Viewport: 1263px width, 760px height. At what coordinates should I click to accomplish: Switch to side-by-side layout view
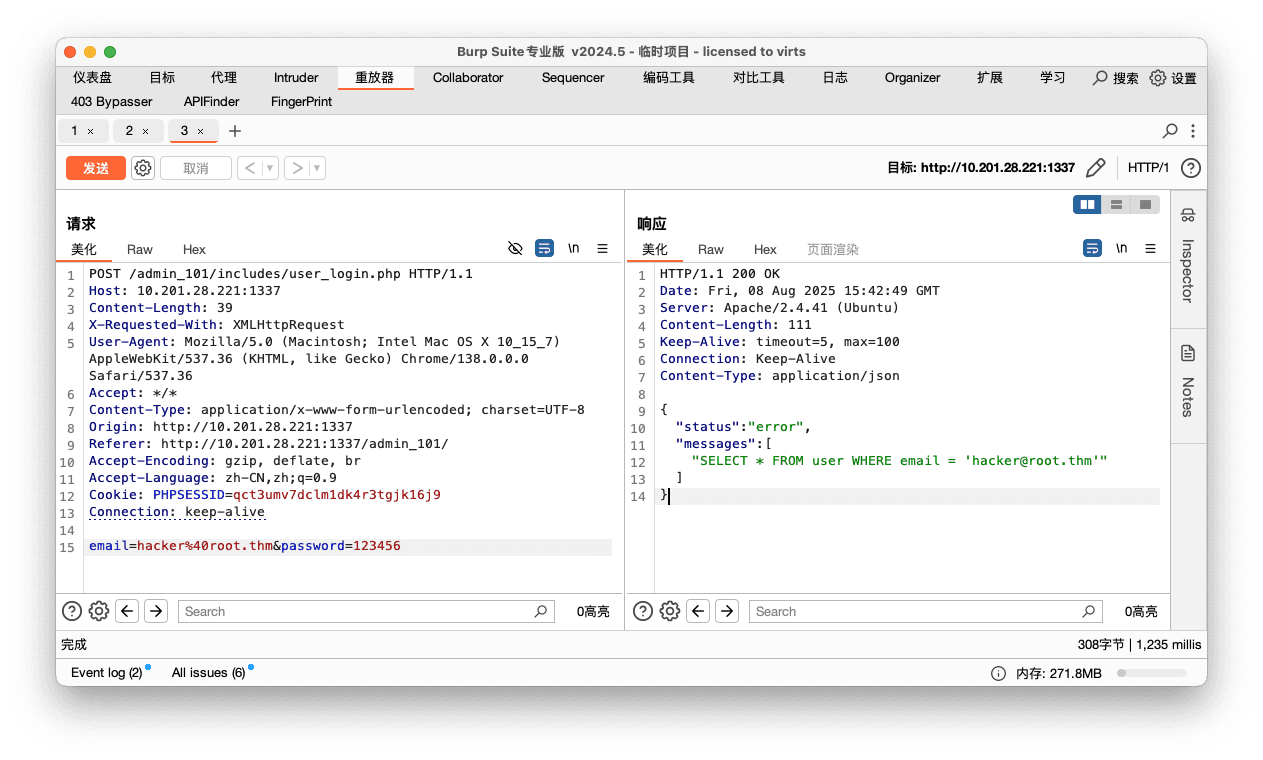point(1087,204)
